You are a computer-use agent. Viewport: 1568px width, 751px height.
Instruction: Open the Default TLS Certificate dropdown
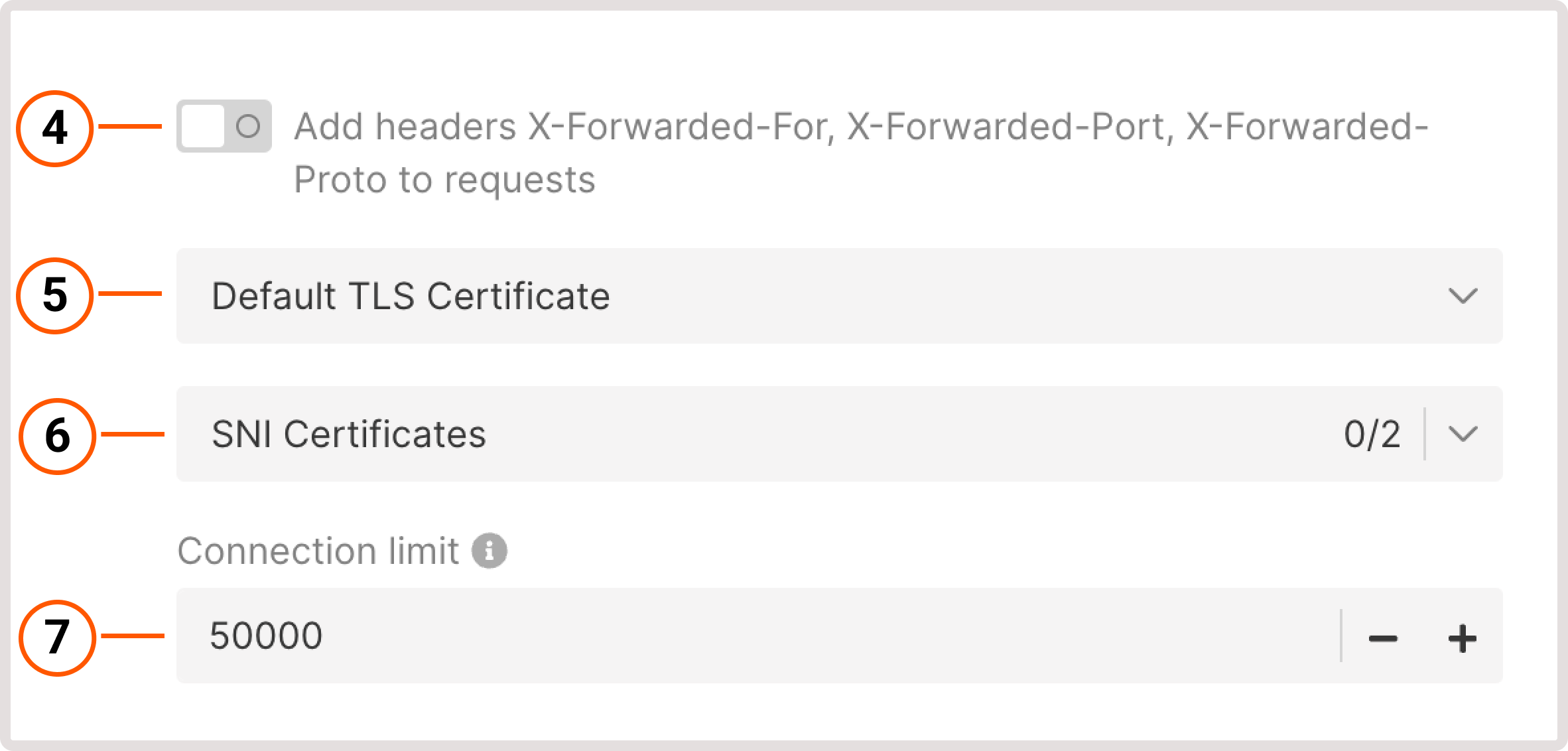(x=840, y=296)
